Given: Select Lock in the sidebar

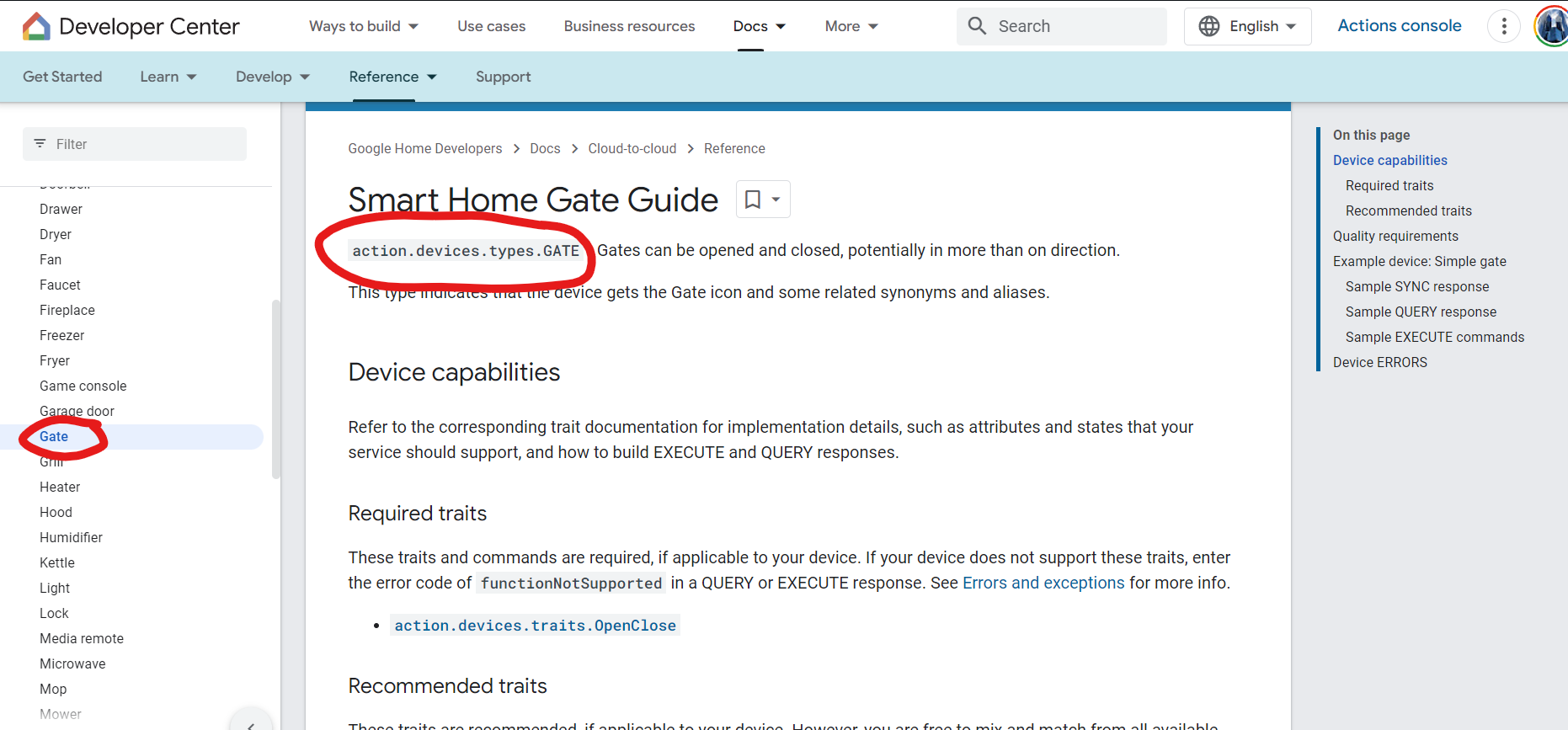Looking at the screenshot, I should pyautogui.click(x=54, y=613).
